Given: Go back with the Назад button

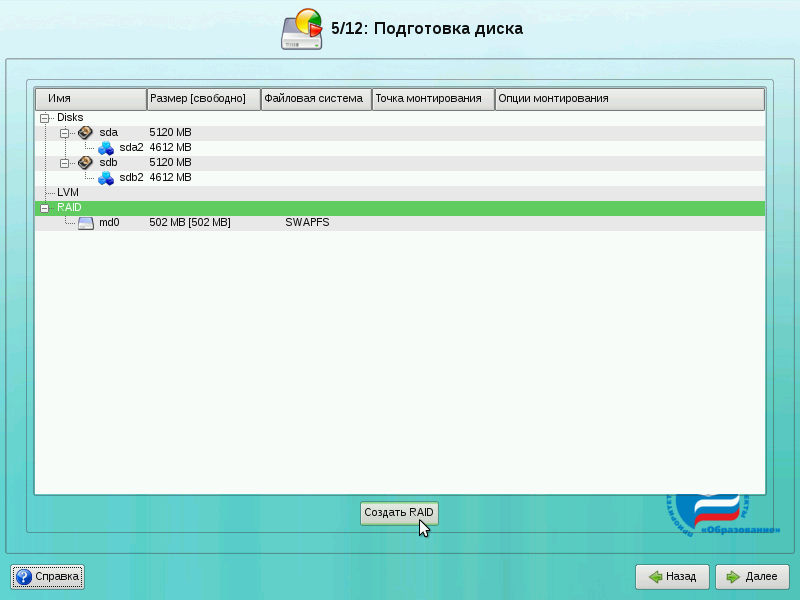Looking at the screenshot, I should point(672,577).
